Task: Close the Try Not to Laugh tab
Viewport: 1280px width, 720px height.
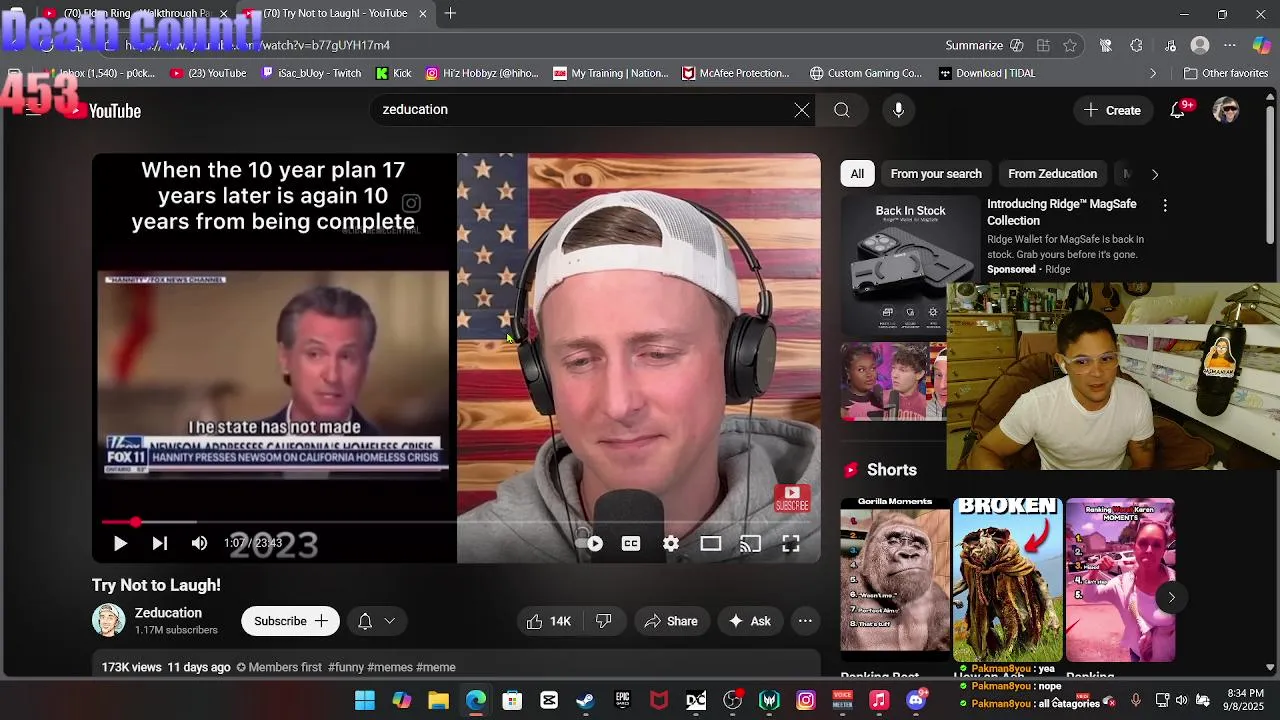Action: point(422,14)
